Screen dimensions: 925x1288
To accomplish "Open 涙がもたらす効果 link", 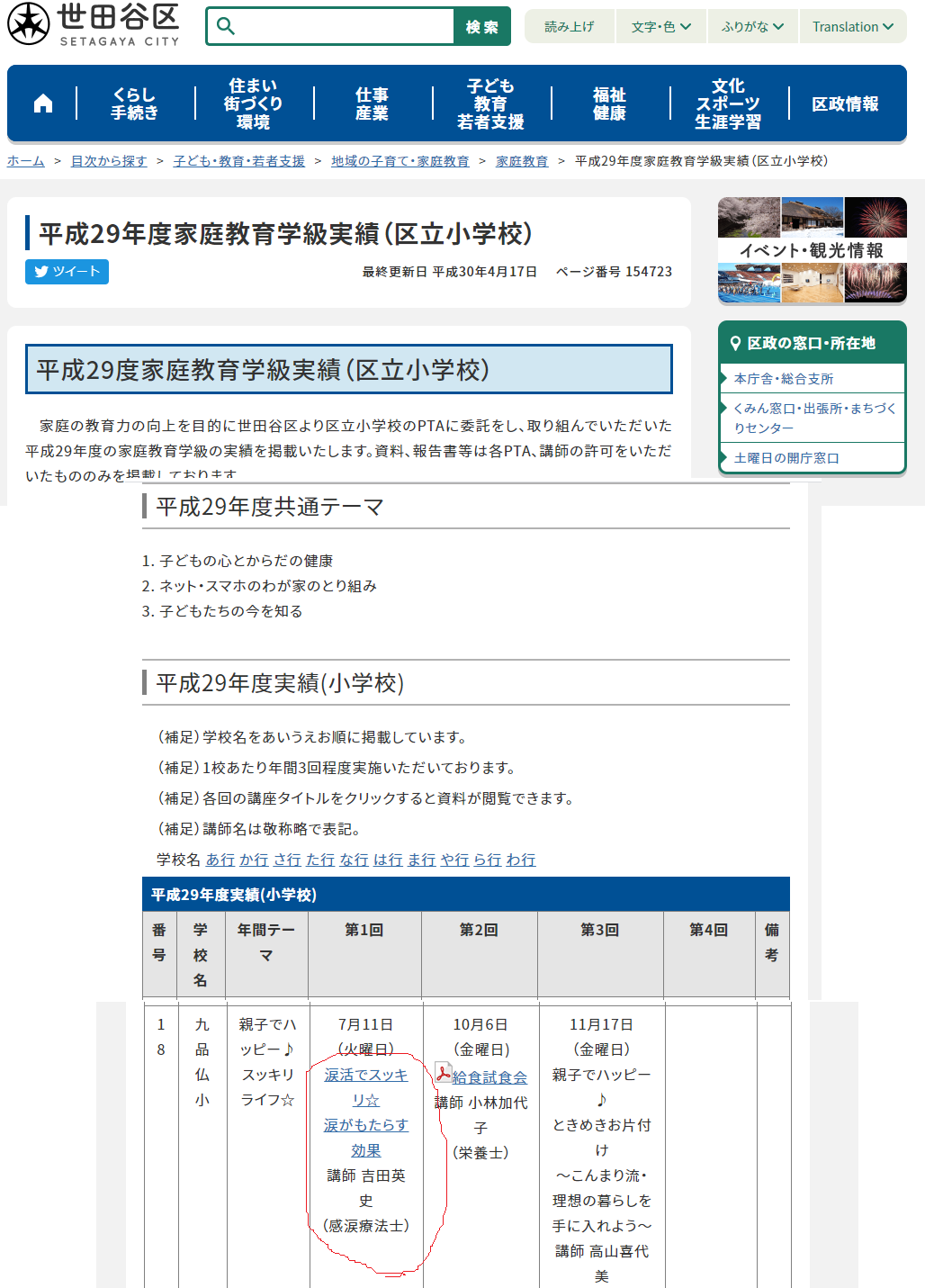I will 366,1138.
